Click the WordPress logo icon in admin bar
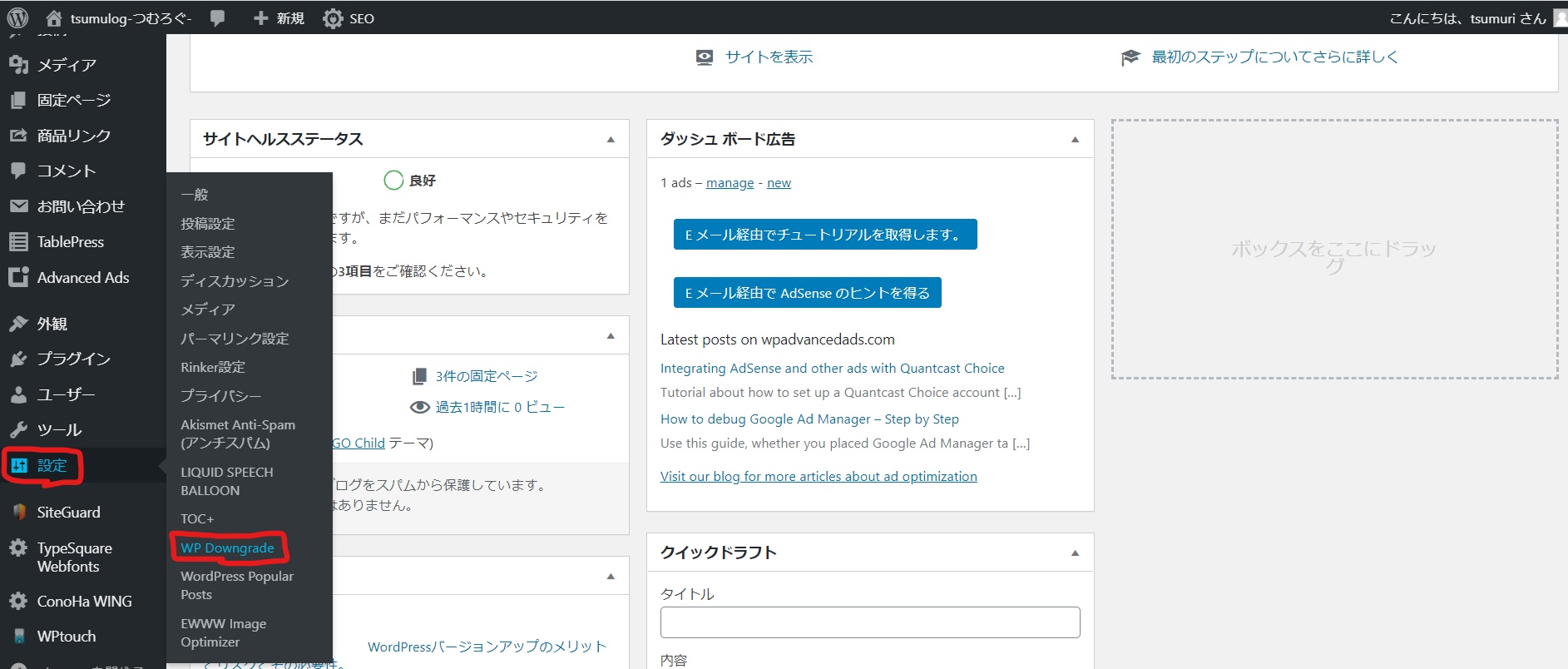Viewport: 1568px width, 669px height. 17,17
